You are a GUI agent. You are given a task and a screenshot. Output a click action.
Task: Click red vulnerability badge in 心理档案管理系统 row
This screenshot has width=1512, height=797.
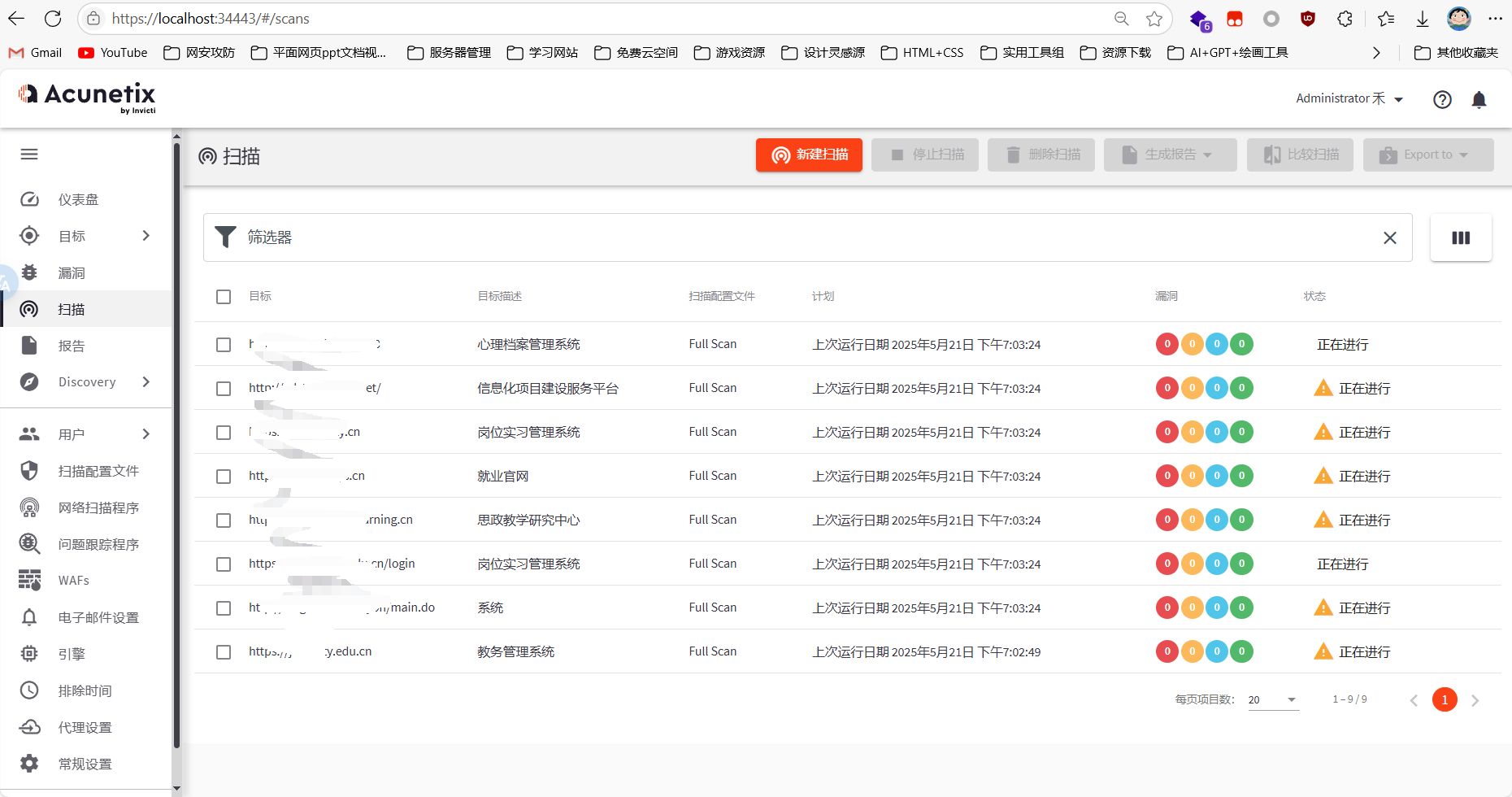click(x=1167, y=344)
